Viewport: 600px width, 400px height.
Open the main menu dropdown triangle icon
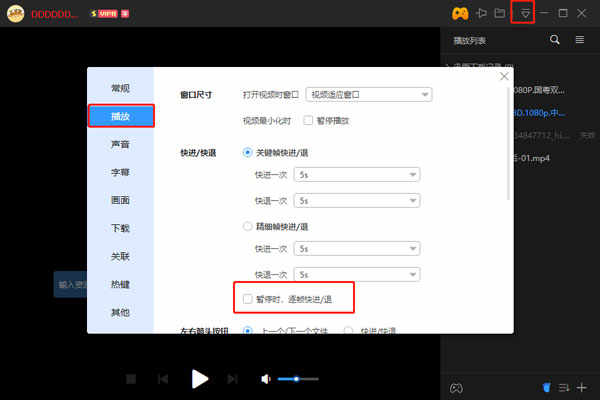click(525, 14)
